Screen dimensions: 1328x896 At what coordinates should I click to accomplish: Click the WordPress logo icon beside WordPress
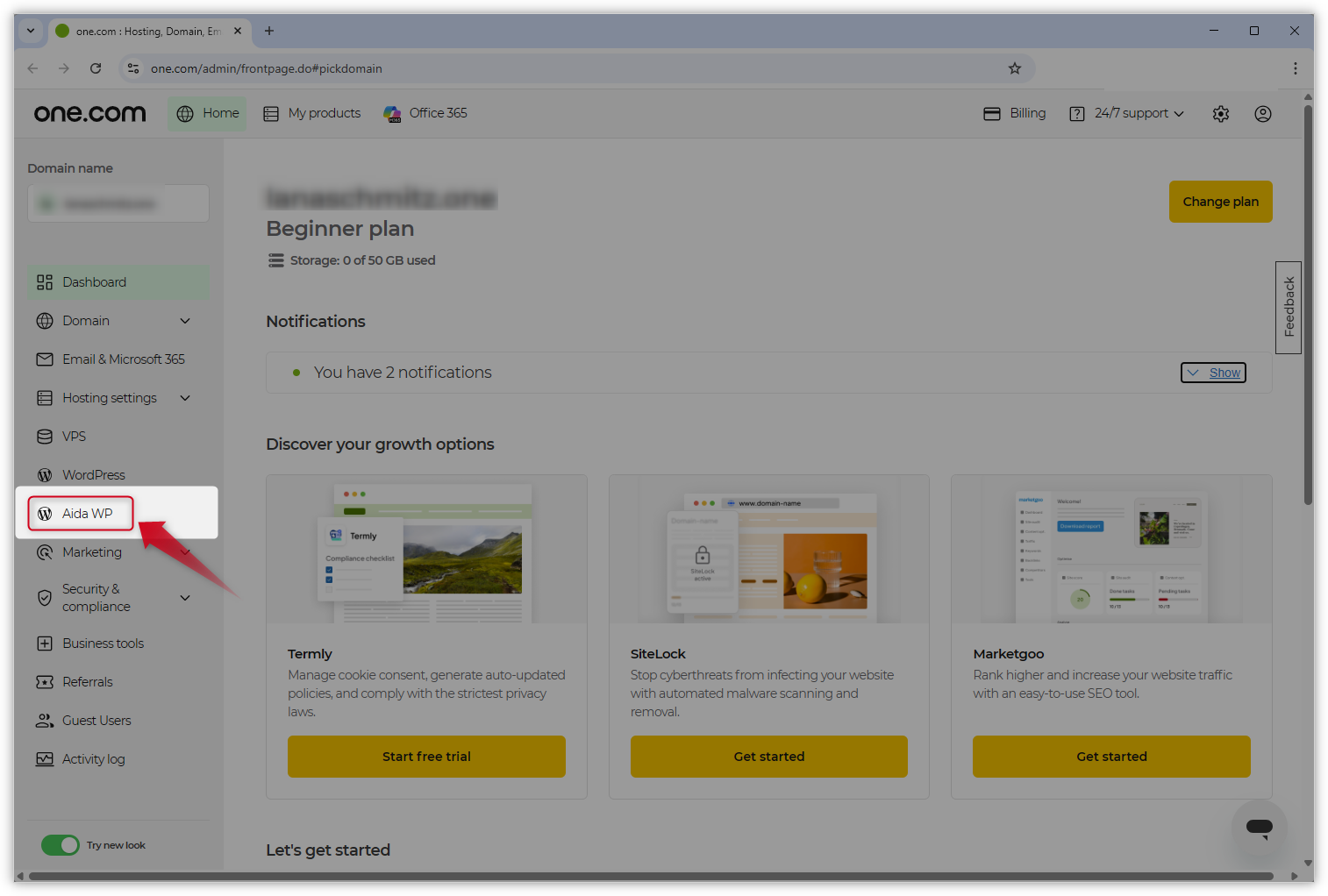tap(45, 475)
